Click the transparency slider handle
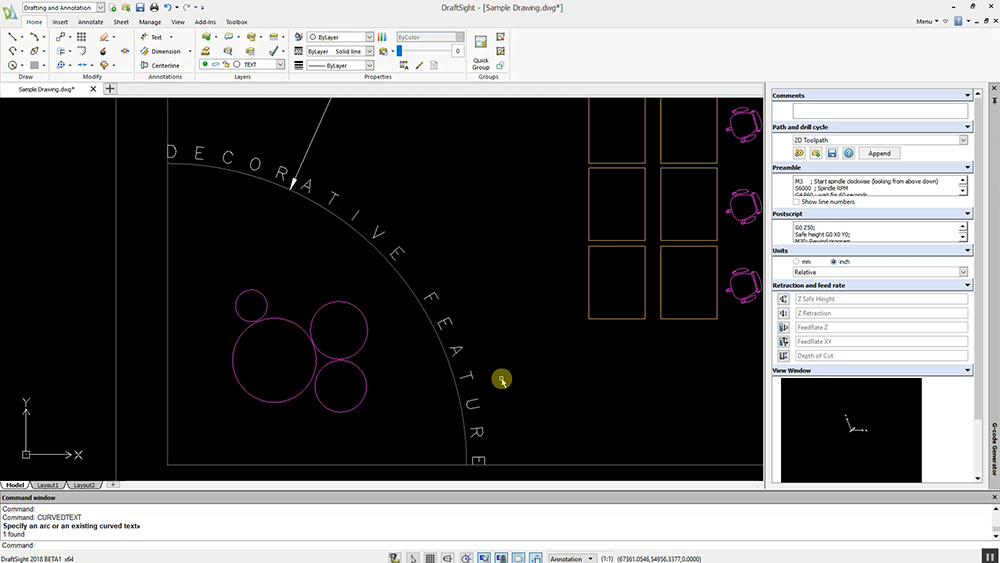Viewport: 1000px width, 563px height. pyautogui.click(x=399, y=50)
